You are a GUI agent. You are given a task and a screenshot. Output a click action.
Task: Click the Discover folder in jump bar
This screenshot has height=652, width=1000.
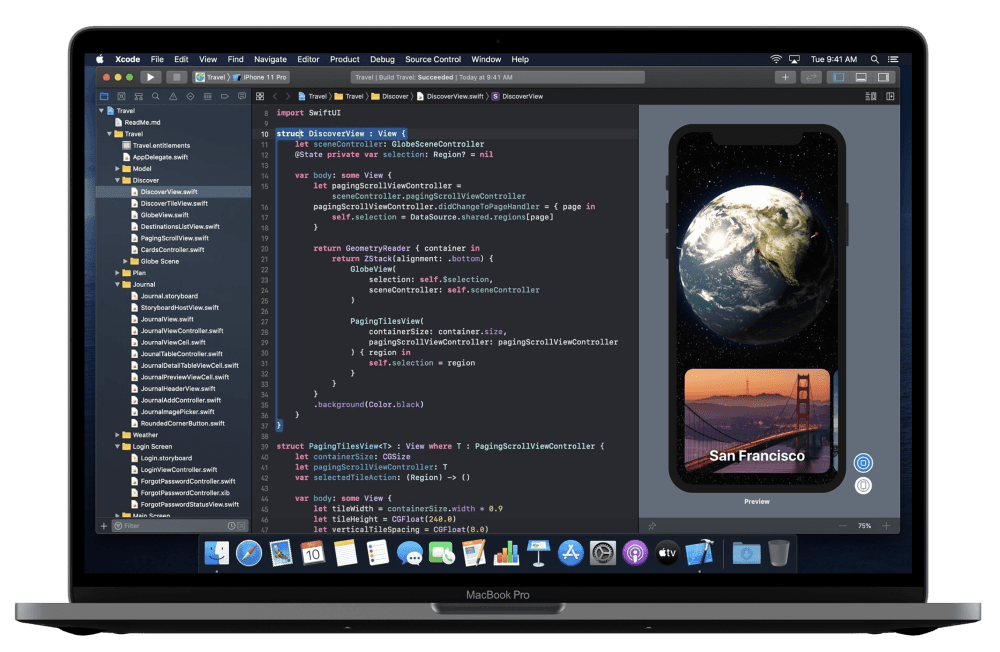(390, 96)
